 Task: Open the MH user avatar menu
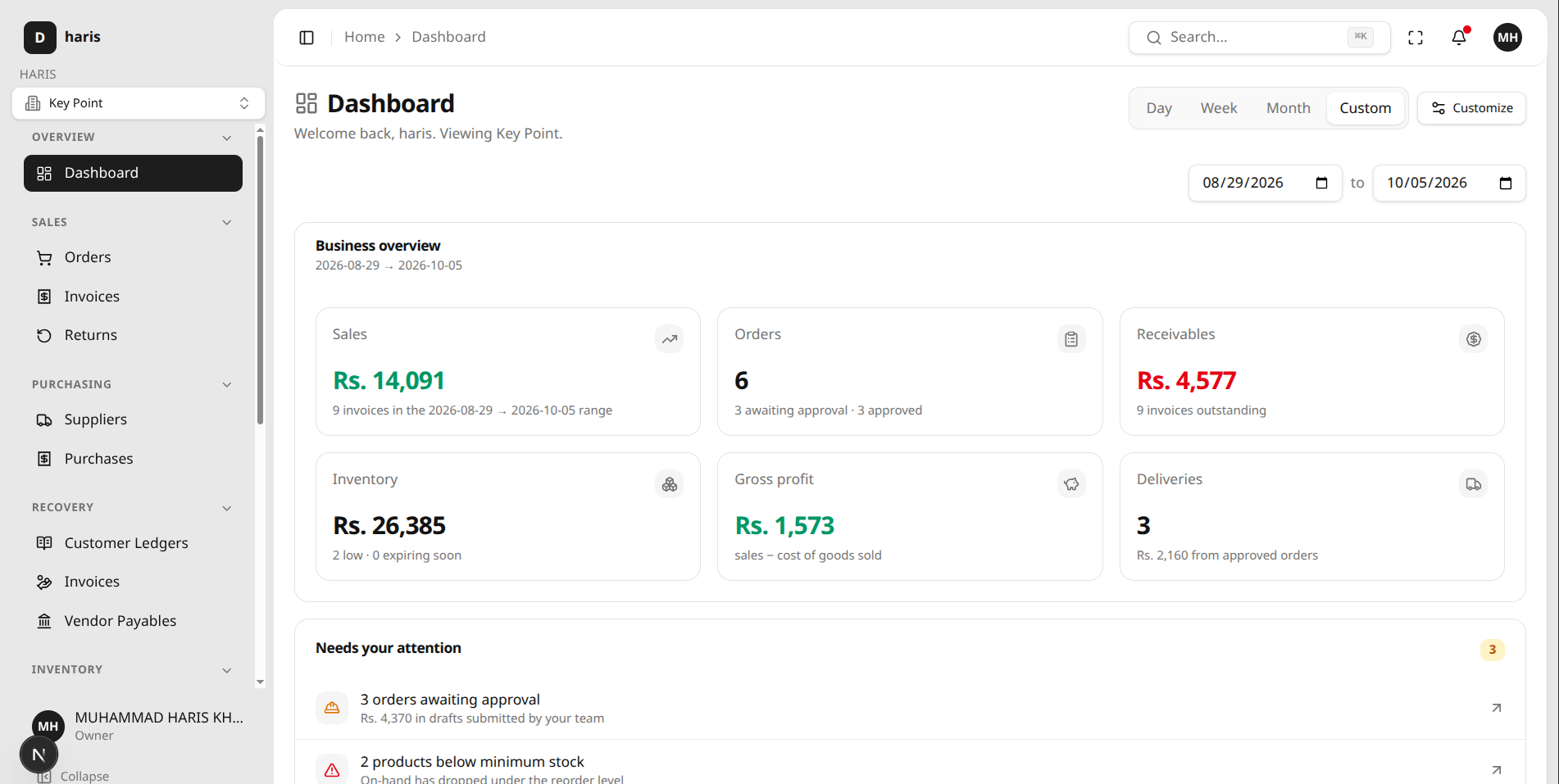pos(1507,38)
